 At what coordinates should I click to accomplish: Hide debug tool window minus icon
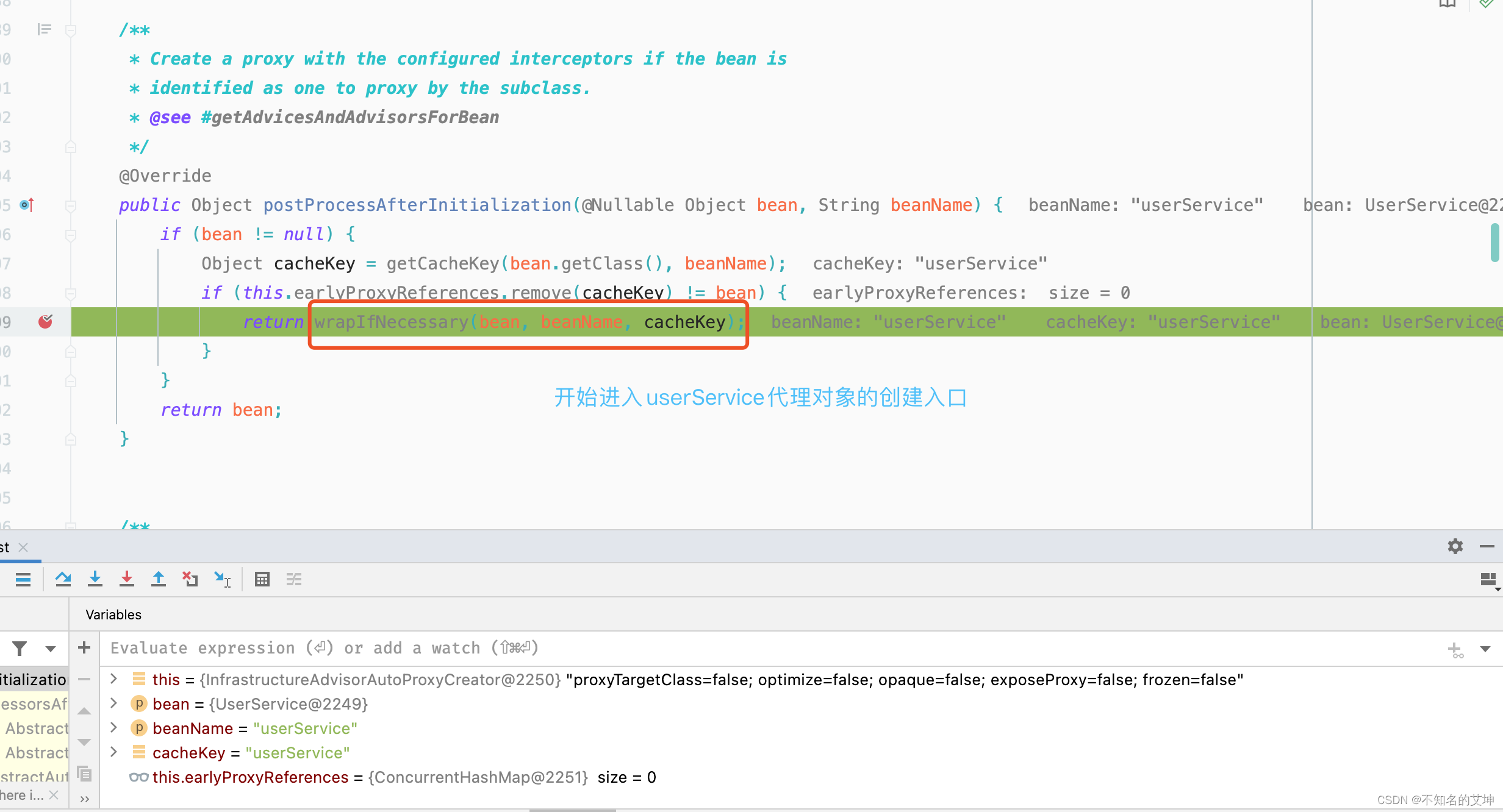[1487, 546]
